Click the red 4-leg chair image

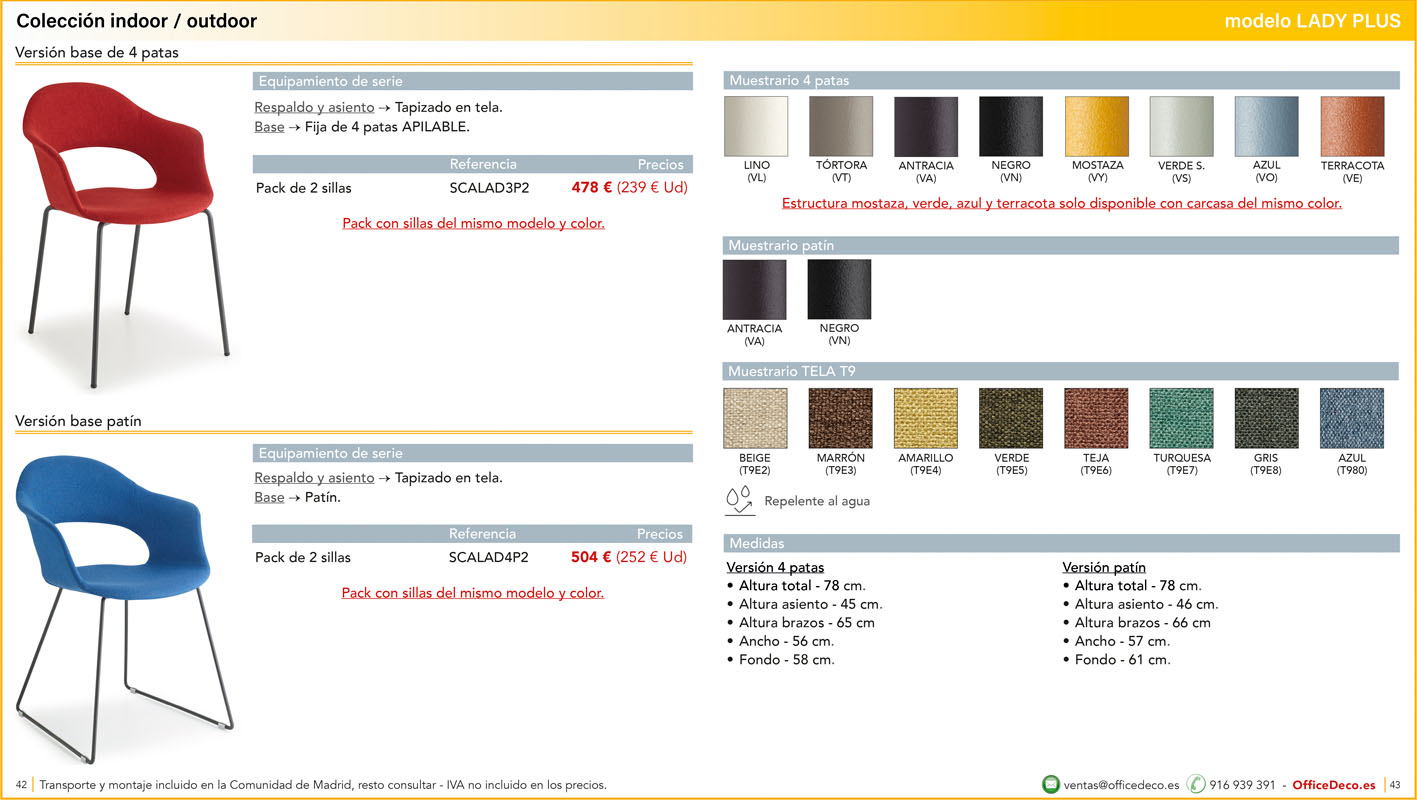tap(126, 230)
